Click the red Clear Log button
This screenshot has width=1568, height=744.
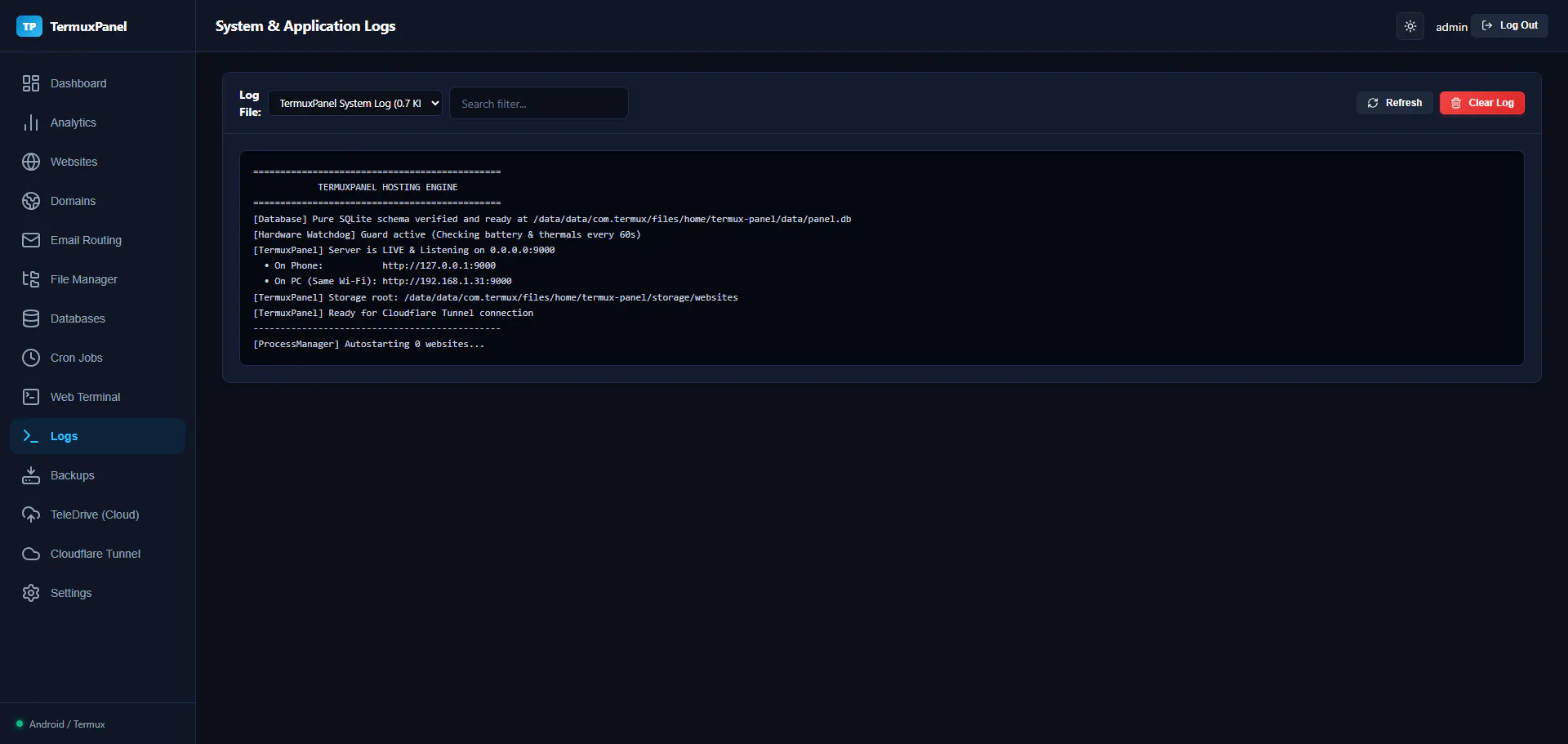point(1481,103)
